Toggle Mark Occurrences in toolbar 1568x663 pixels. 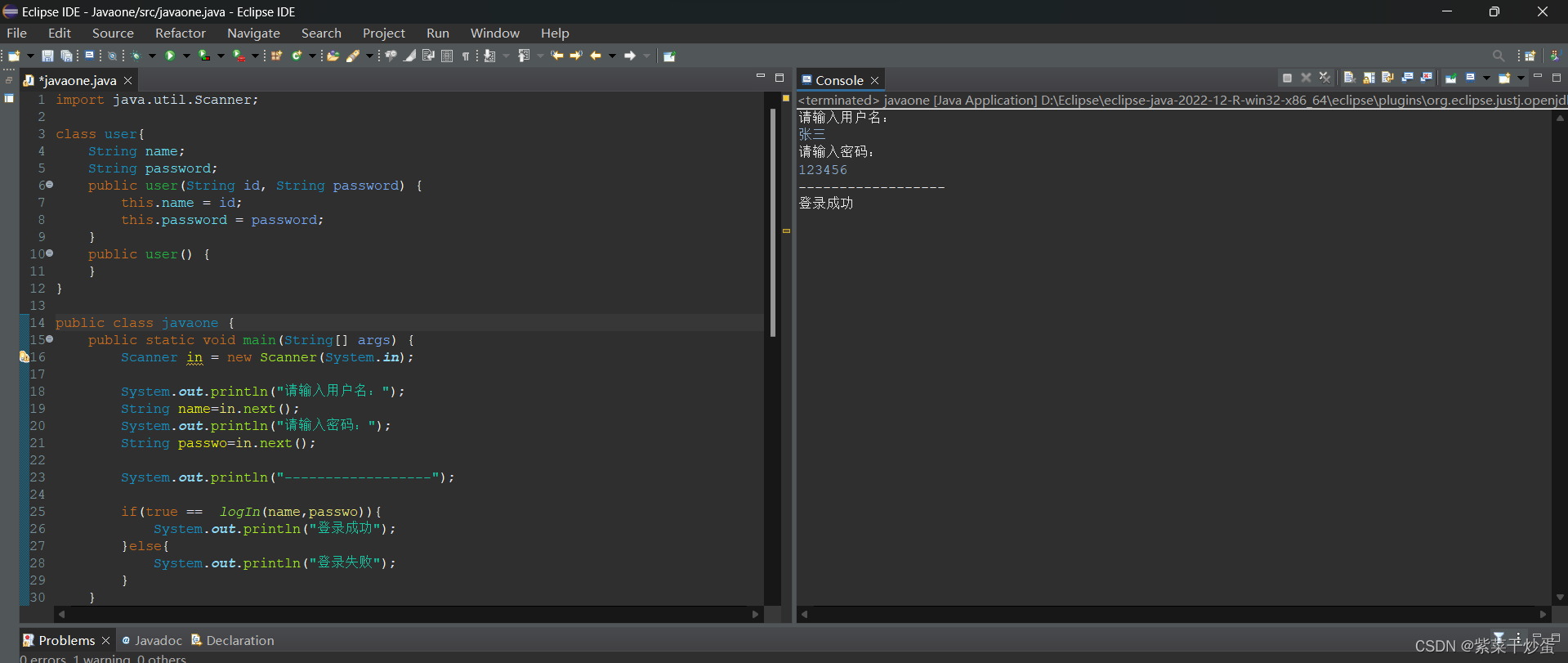tap(409, 56)
